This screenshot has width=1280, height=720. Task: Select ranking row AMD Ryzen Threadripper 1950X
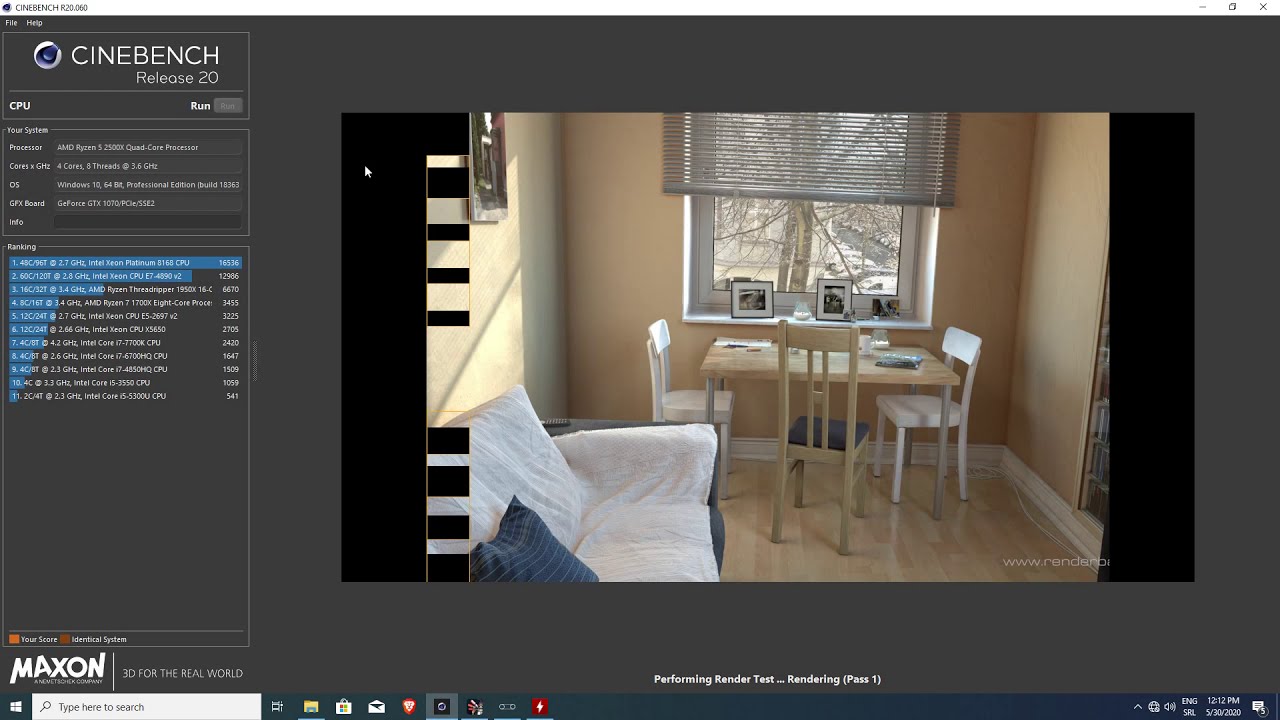coord(125,289)
